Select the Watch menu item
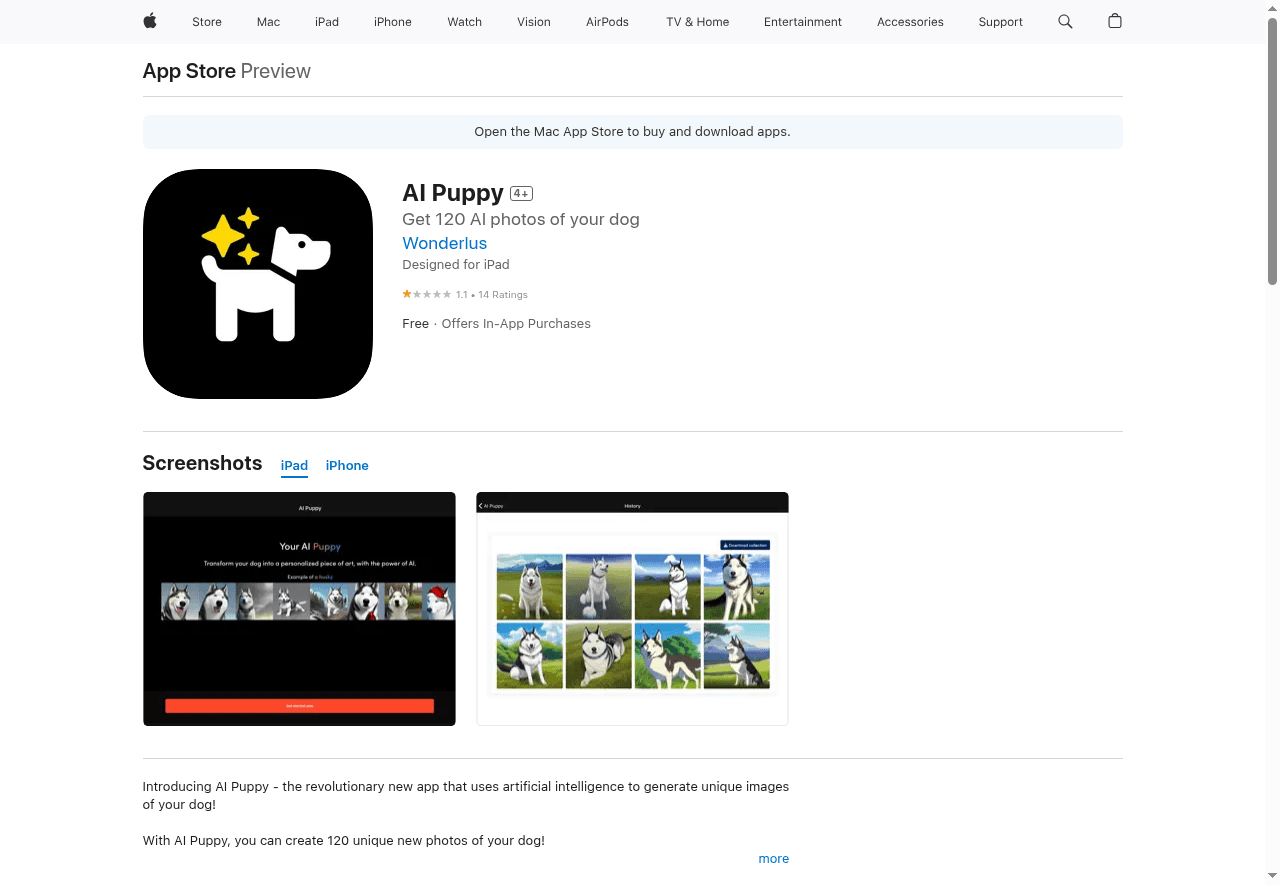The height and width of the screenshot is (885, 1280). coord(464,21)
